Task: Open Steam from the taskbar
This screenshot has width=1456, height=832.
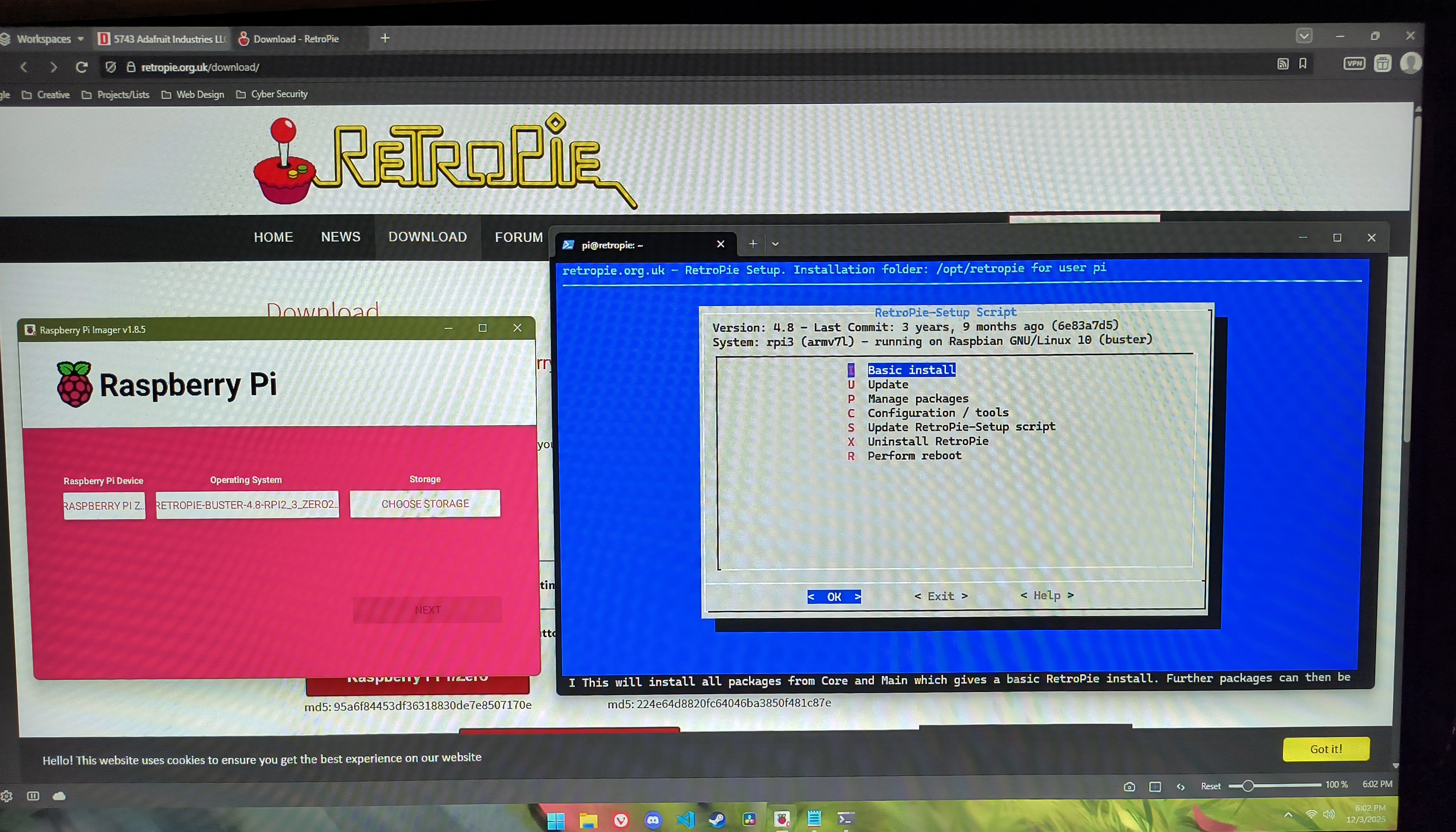Action: coord(717,820)
